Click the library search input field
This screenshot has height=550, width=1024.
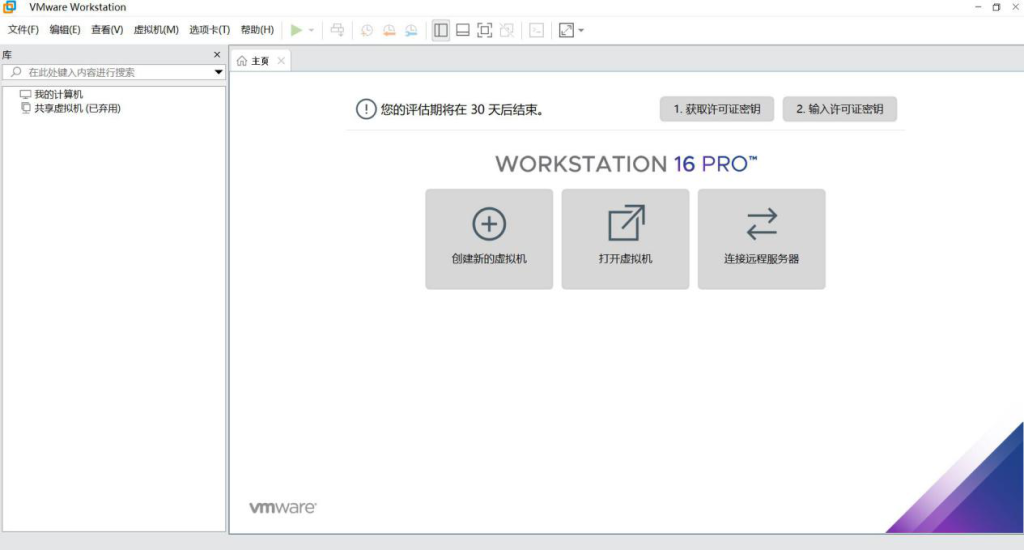click(x=114, y=72)
